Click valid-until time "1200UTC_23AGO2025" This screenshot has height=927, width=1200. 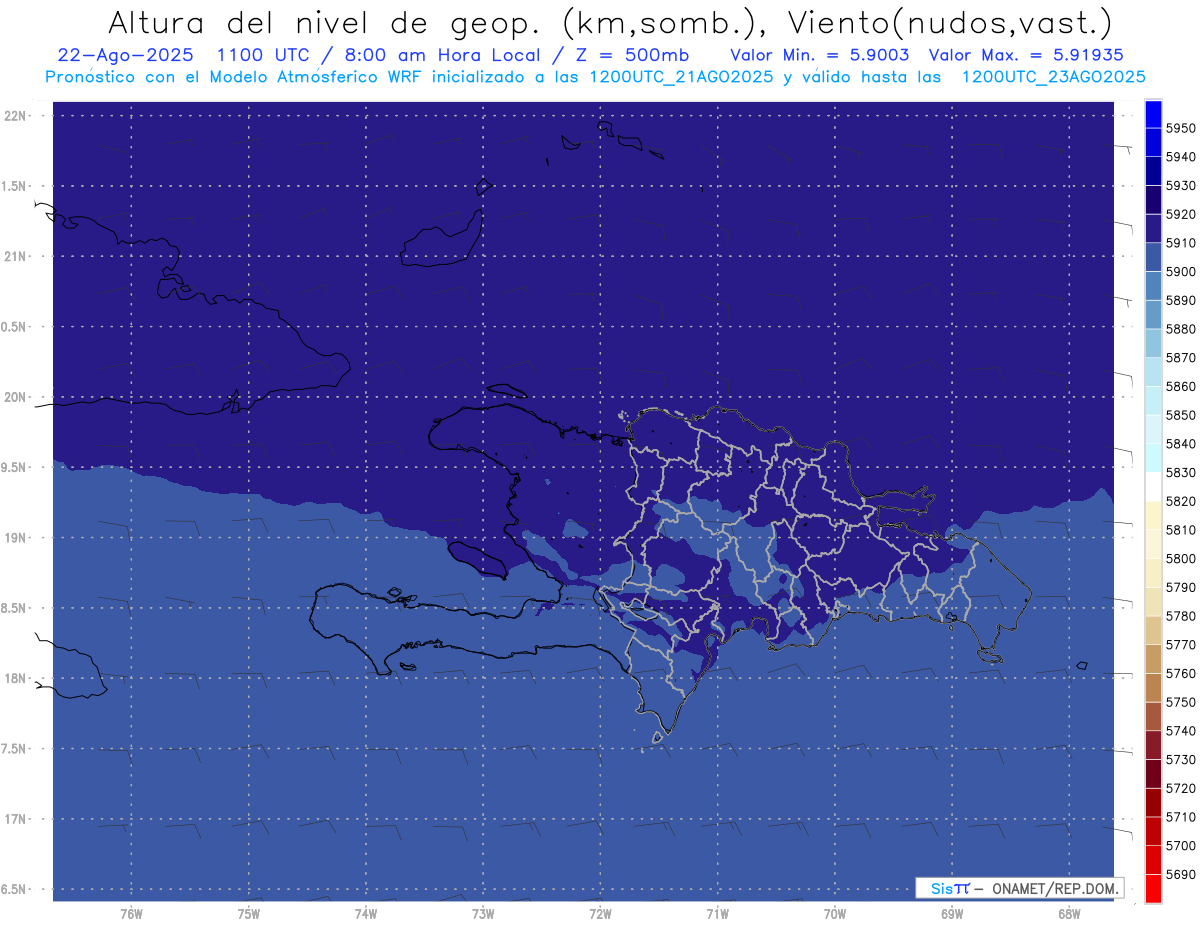click(x=1054, y=76)
